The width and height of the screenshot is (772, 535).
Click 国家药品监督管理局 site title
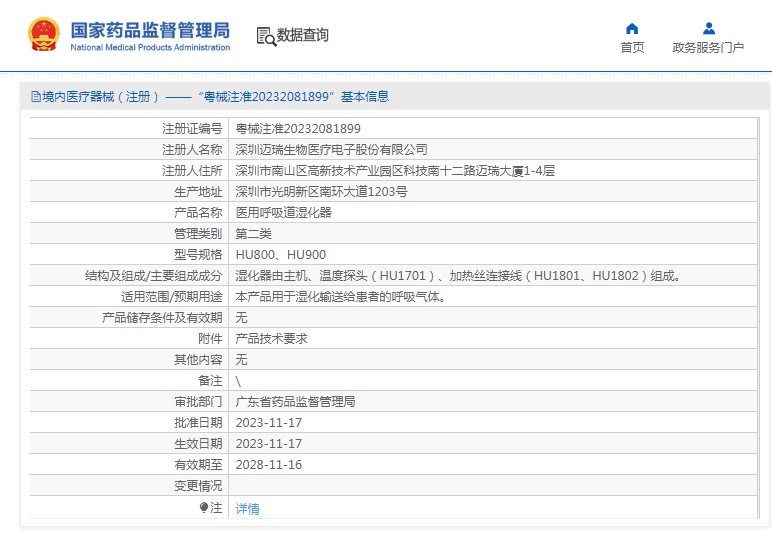tap(150, 31)
